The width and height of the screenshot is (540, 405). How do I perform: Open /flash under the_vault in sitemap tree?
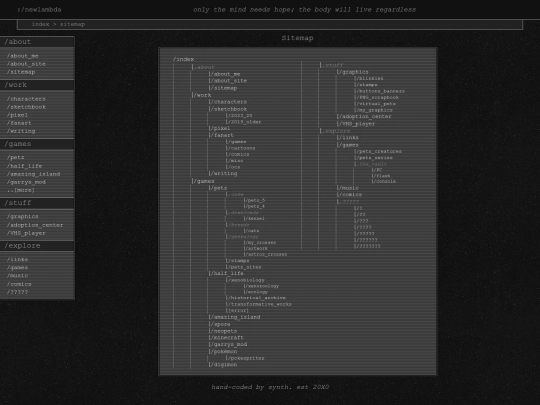point(381,176)
